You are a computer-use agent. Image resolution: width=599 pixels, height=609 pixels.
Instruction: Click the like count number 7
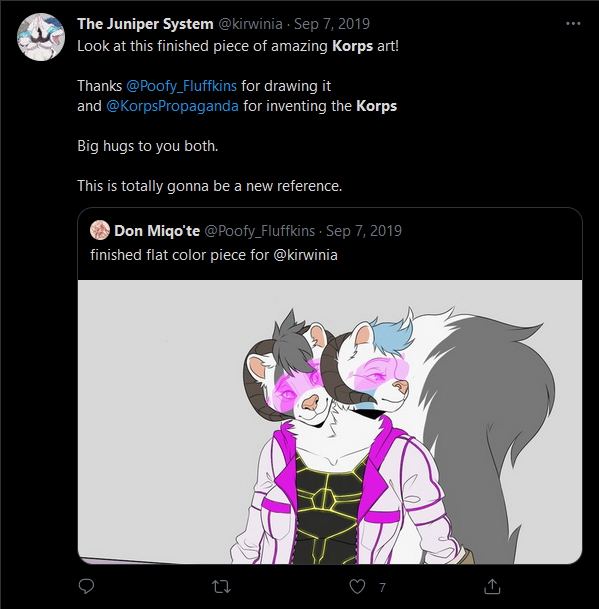pos(382,587)
